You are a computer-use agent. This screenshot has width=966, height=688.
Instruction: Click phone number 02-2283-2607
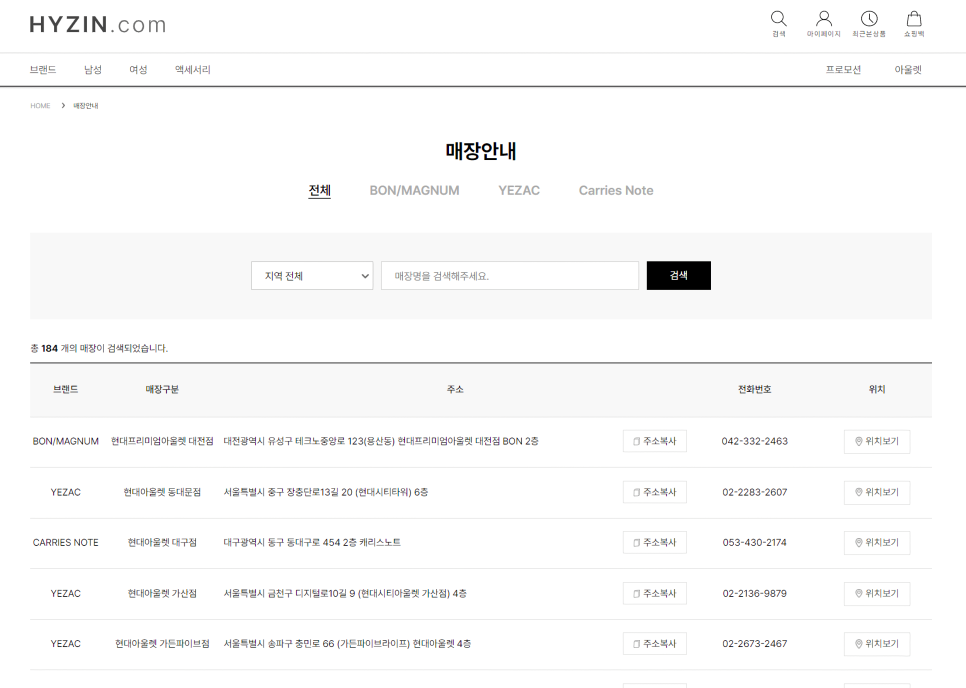[x=755, y=492]
